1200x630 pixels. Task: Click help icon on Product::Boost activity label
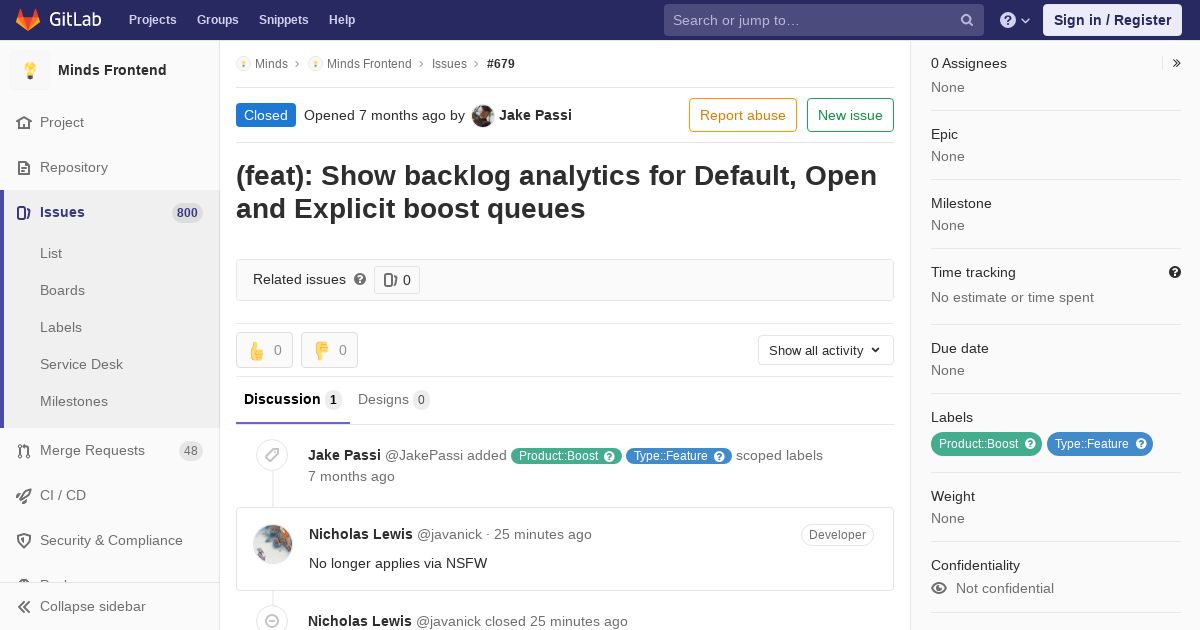tap(610, 456)
